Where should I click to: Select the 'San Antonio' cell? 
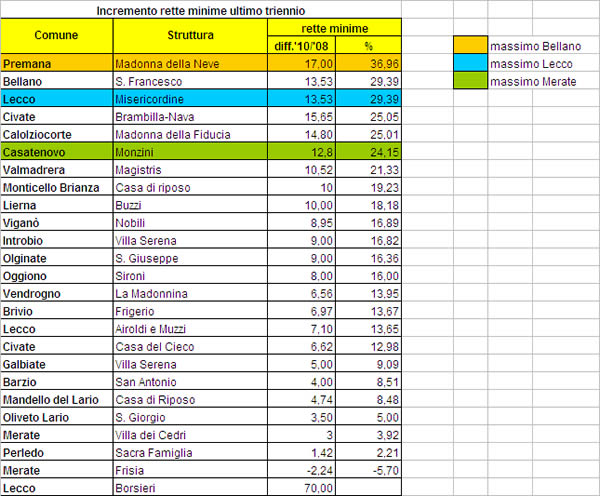(x=190, y=381)
